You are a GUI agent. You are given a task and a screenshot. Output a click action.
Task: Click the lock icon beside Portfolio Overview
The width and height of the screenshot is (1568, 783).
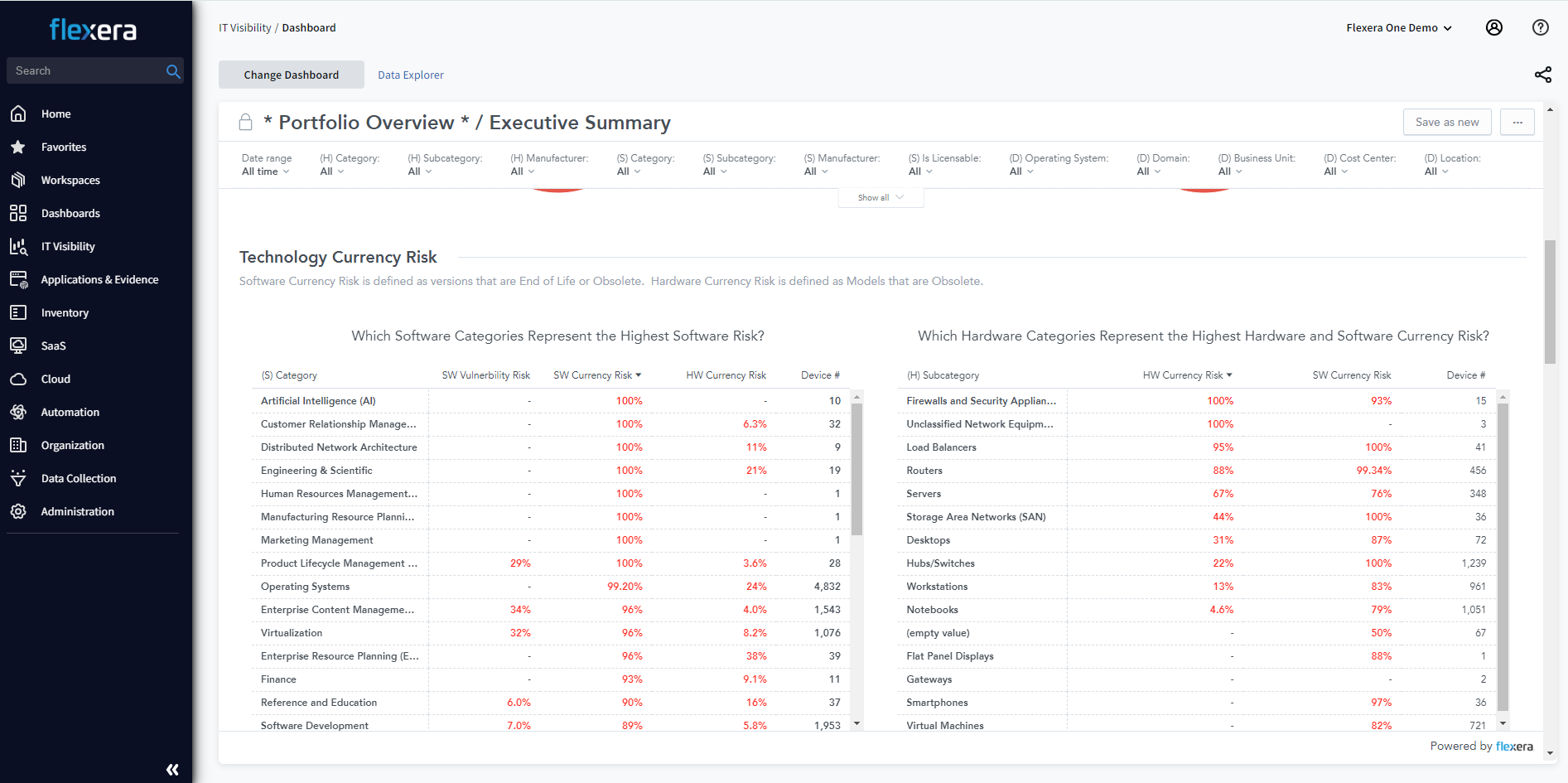[245, 123]
